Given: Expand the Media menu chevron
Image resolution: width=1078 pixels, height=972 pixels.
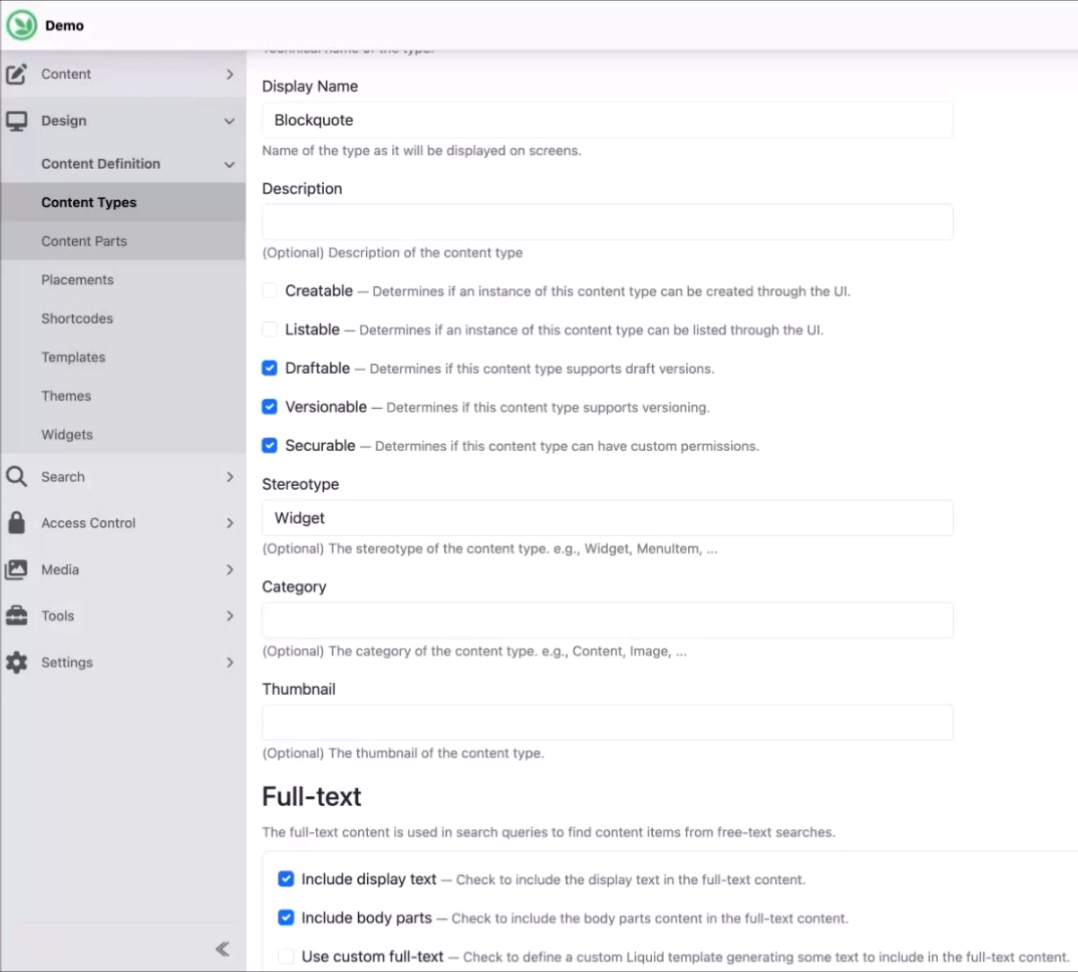Looking at the screenshot, I should click(x=230, y=569).
